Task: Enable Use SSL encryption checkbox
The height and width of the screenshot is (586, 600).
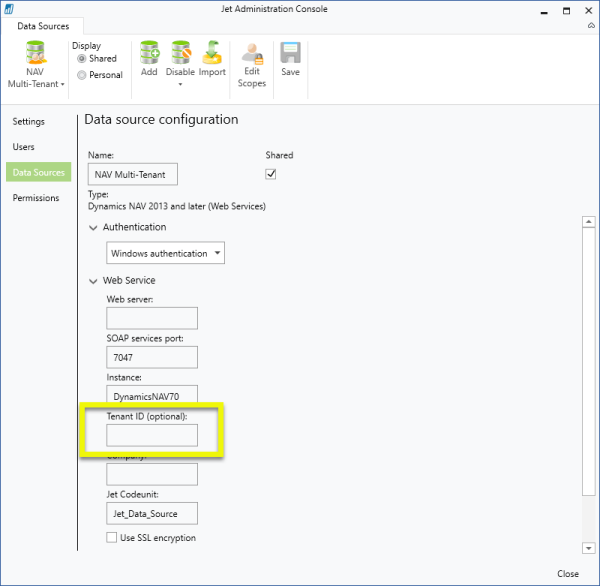Action: 112,538
